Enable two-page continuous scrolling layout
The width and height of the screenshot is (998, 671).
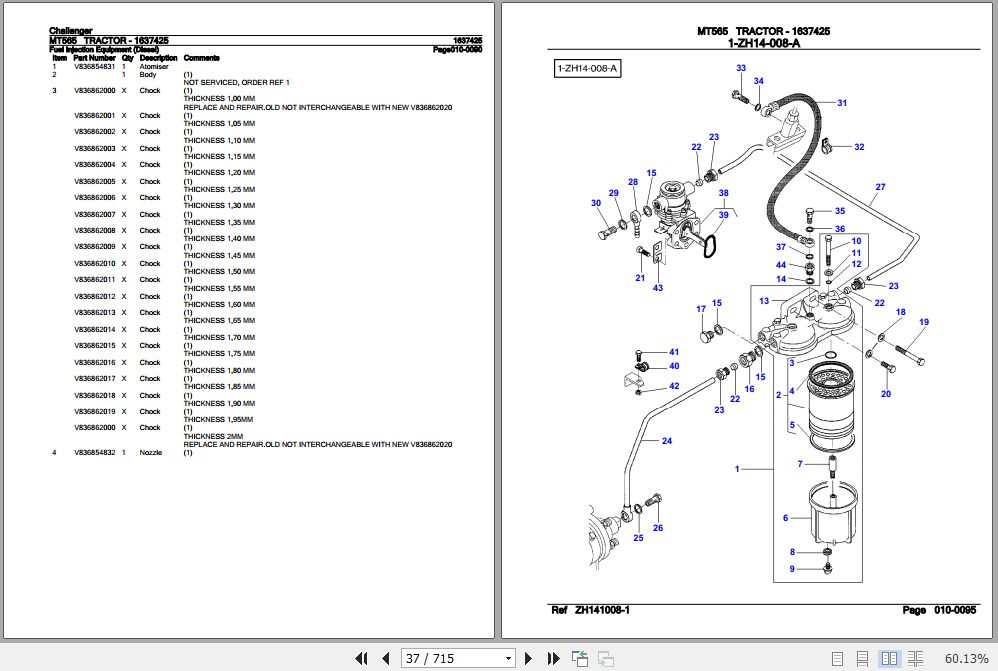[913, 658]
